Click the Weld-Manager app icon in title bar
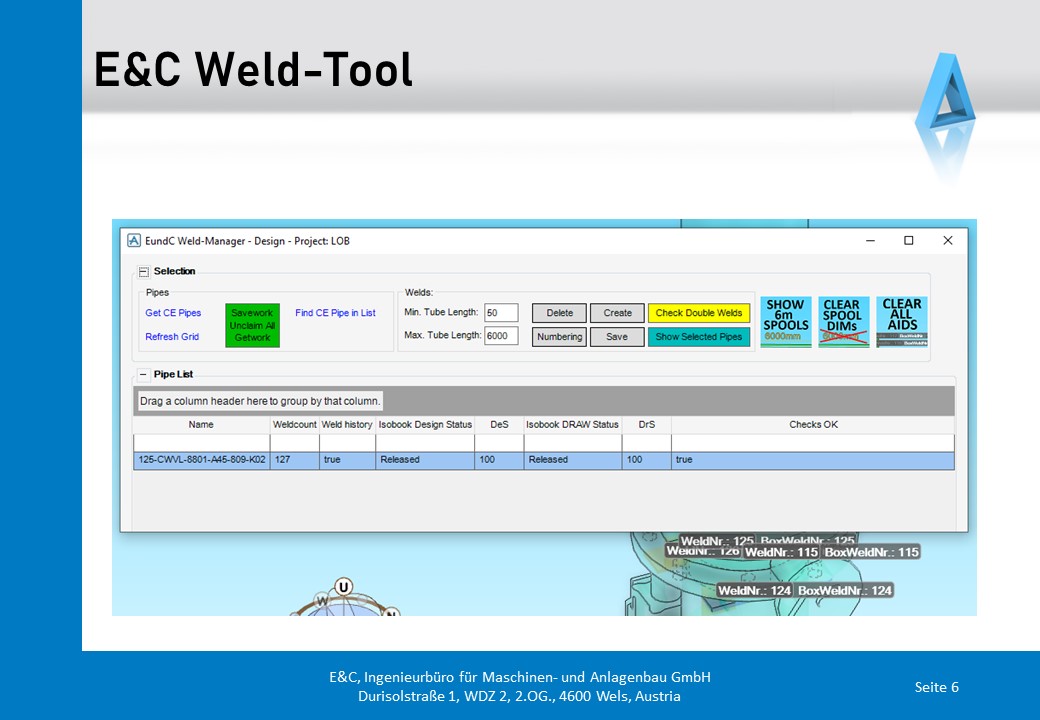The width and height of the screenshot is (1040, 720). [134, 241]
